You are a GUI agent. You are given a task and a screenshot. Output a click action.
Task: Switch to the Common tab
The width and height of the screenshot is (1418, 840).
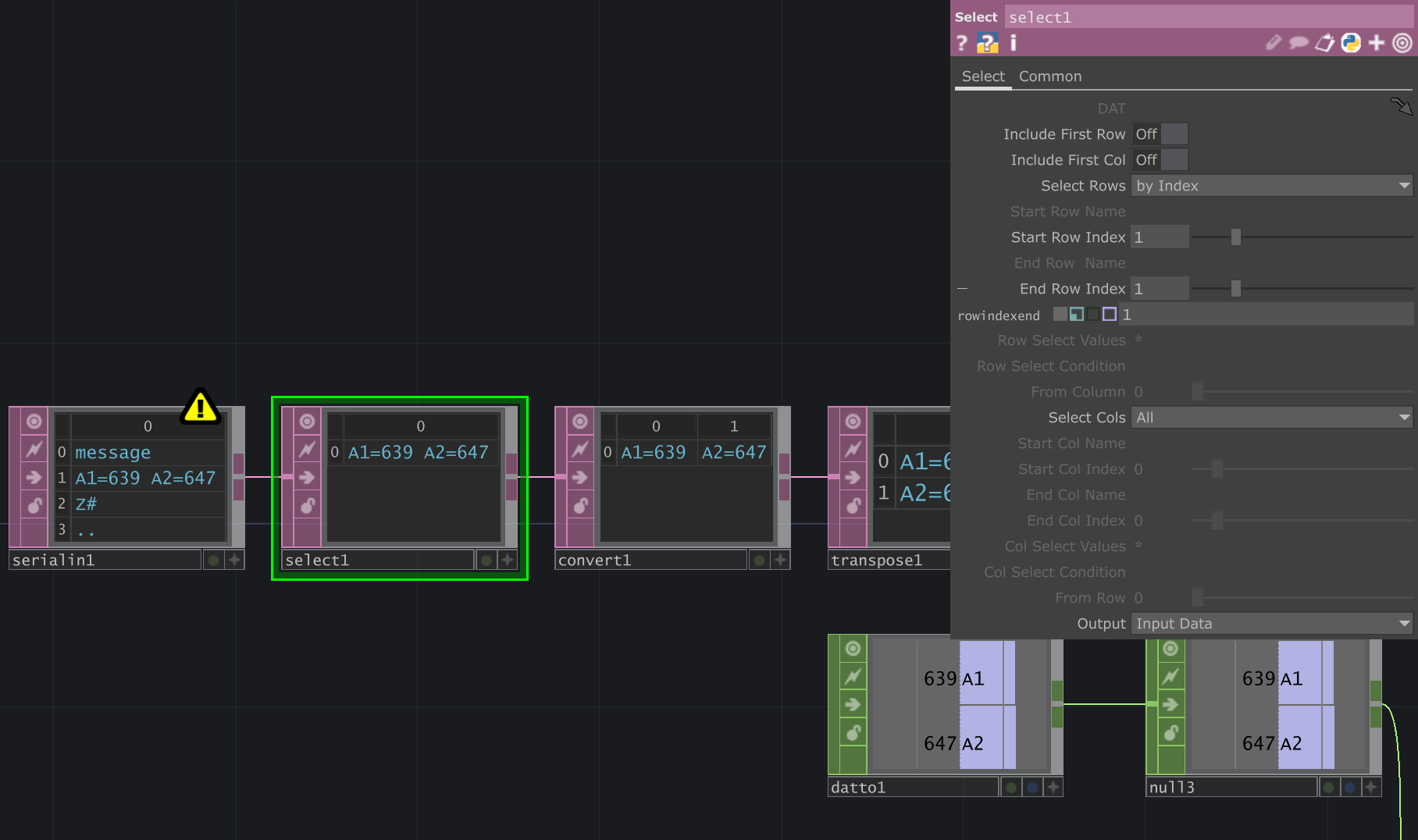[1050, 76]
